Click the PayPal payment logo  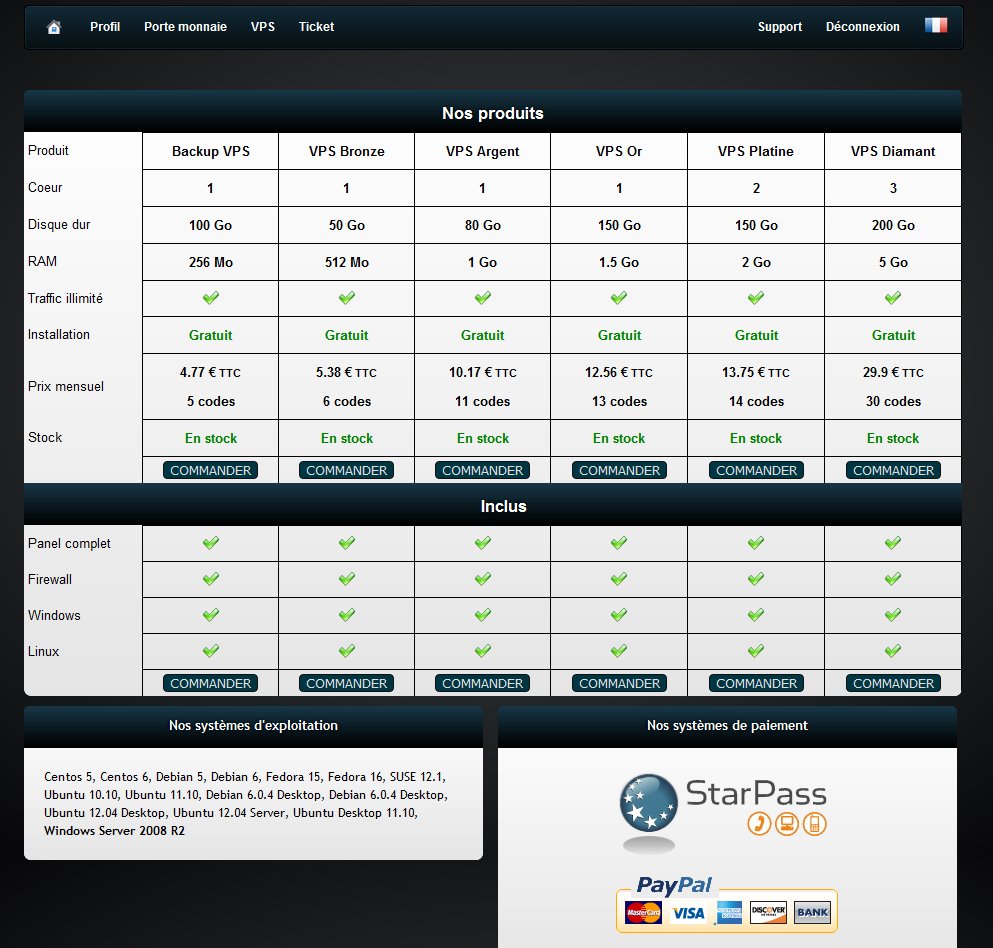pos(674,885)
